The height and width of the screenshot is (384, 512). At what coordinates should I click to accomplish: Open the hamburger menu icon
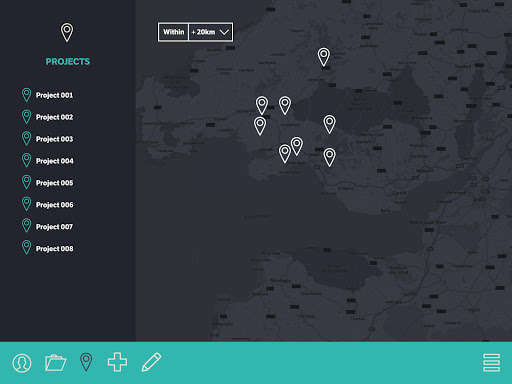[492, 363]
